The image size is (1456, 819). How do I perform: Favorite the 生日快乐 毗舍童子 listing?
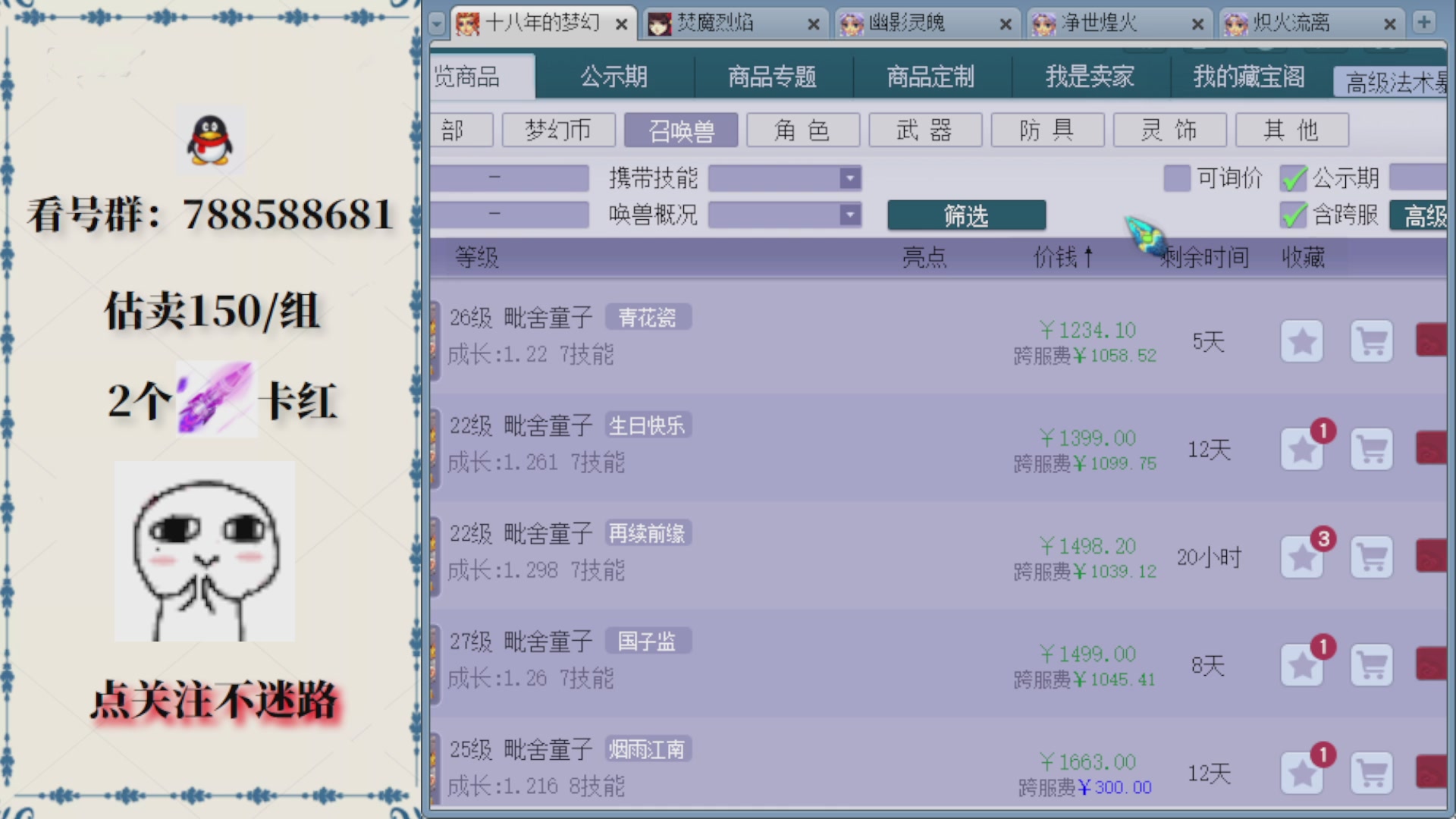[1302, 450]
